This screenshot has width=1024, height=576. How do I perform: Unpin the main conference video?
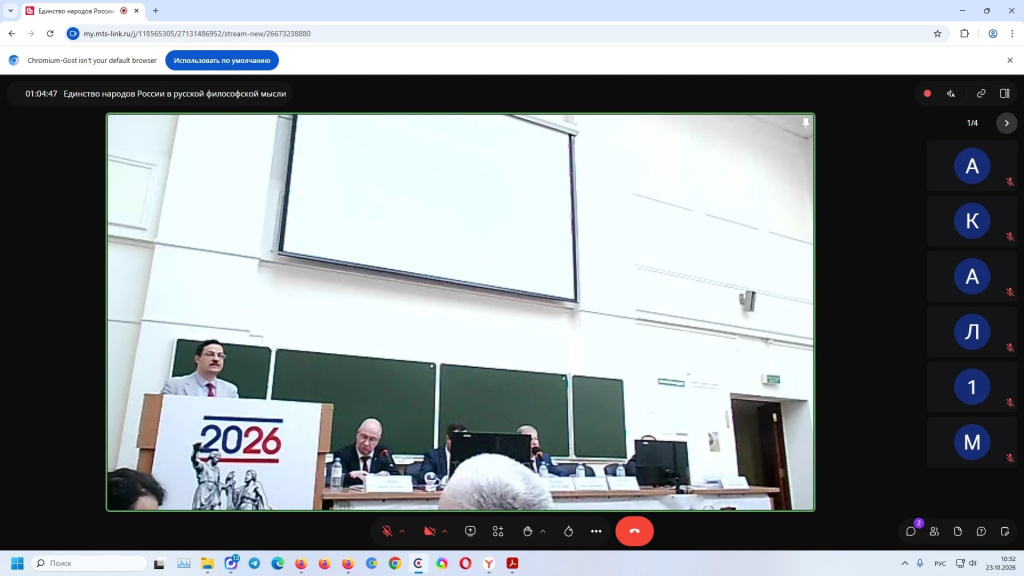(806, 122)
